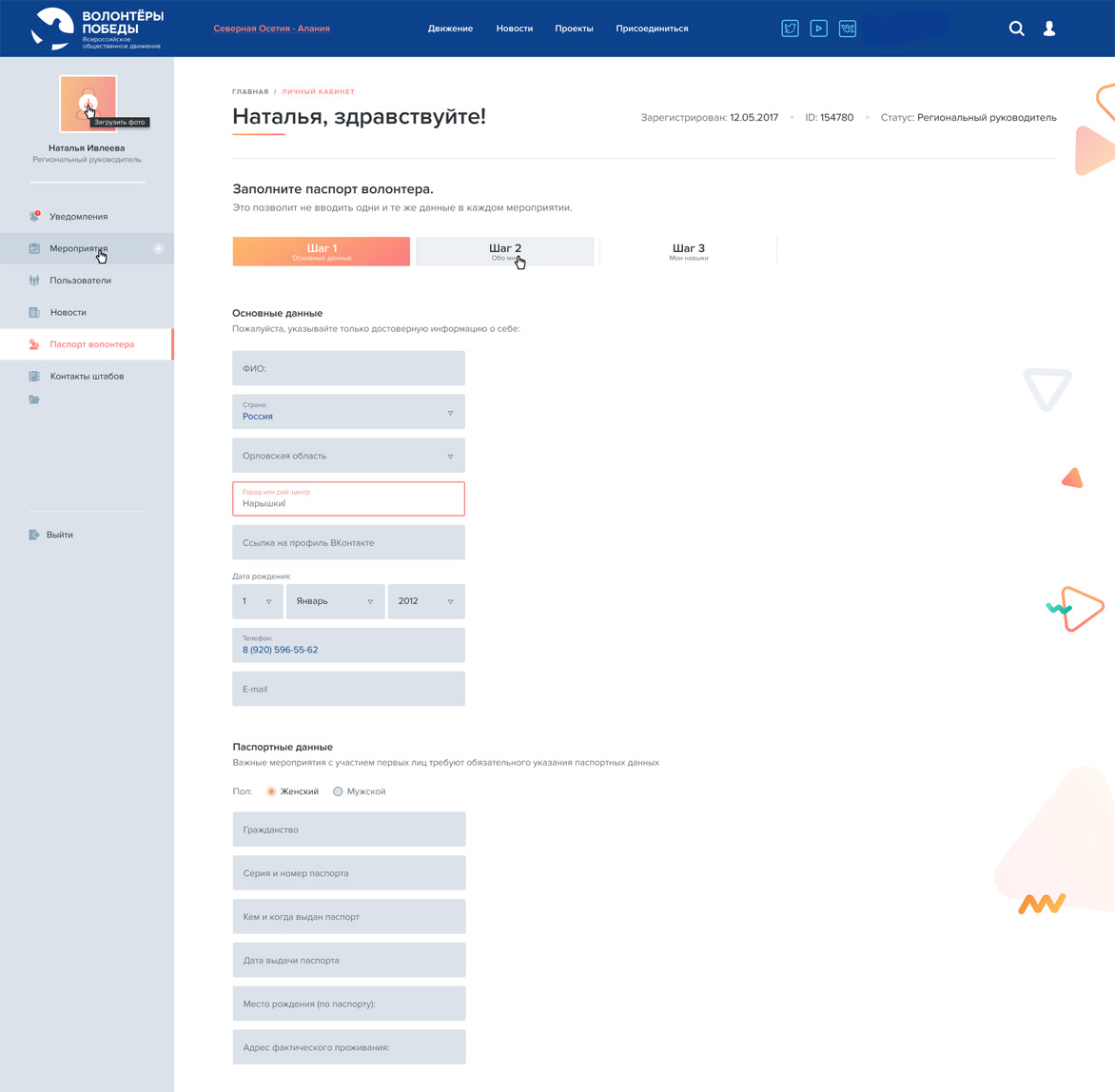Open the Северная Осетия - Алания region link

(x=271, y=29)
